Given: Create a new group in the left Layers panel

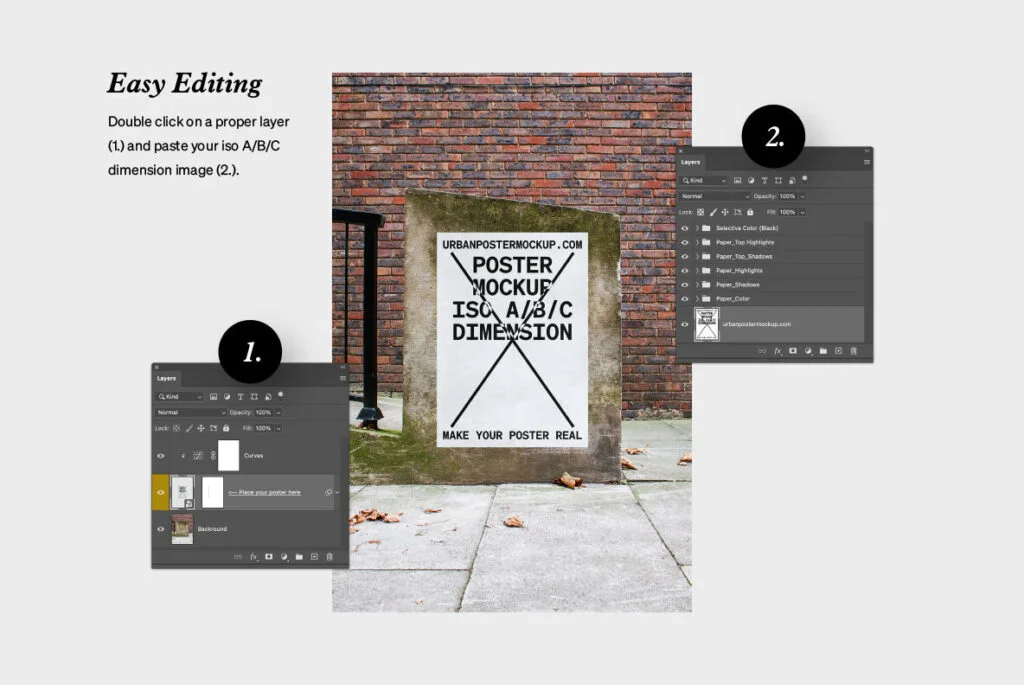Looking at the screenshot, I should click(x=299, y=556).
